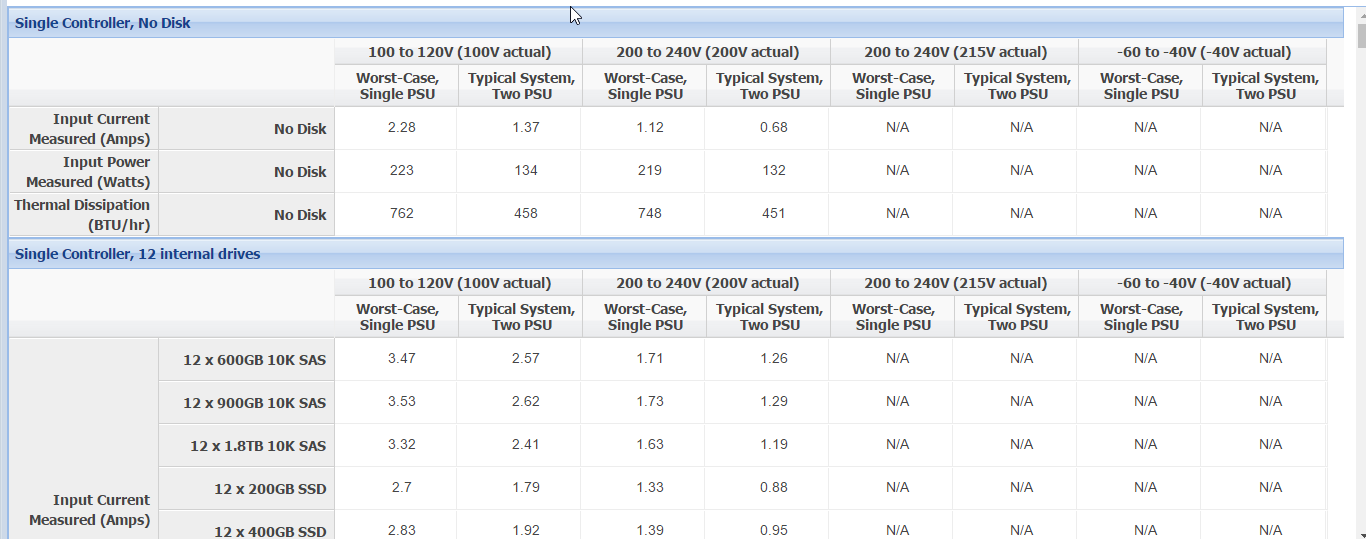The width and height of the screenshot is (1366, 539).
Task: Click the 'Thermal Dissipation (BTU/hr)' row header
Action: (83, 215)
